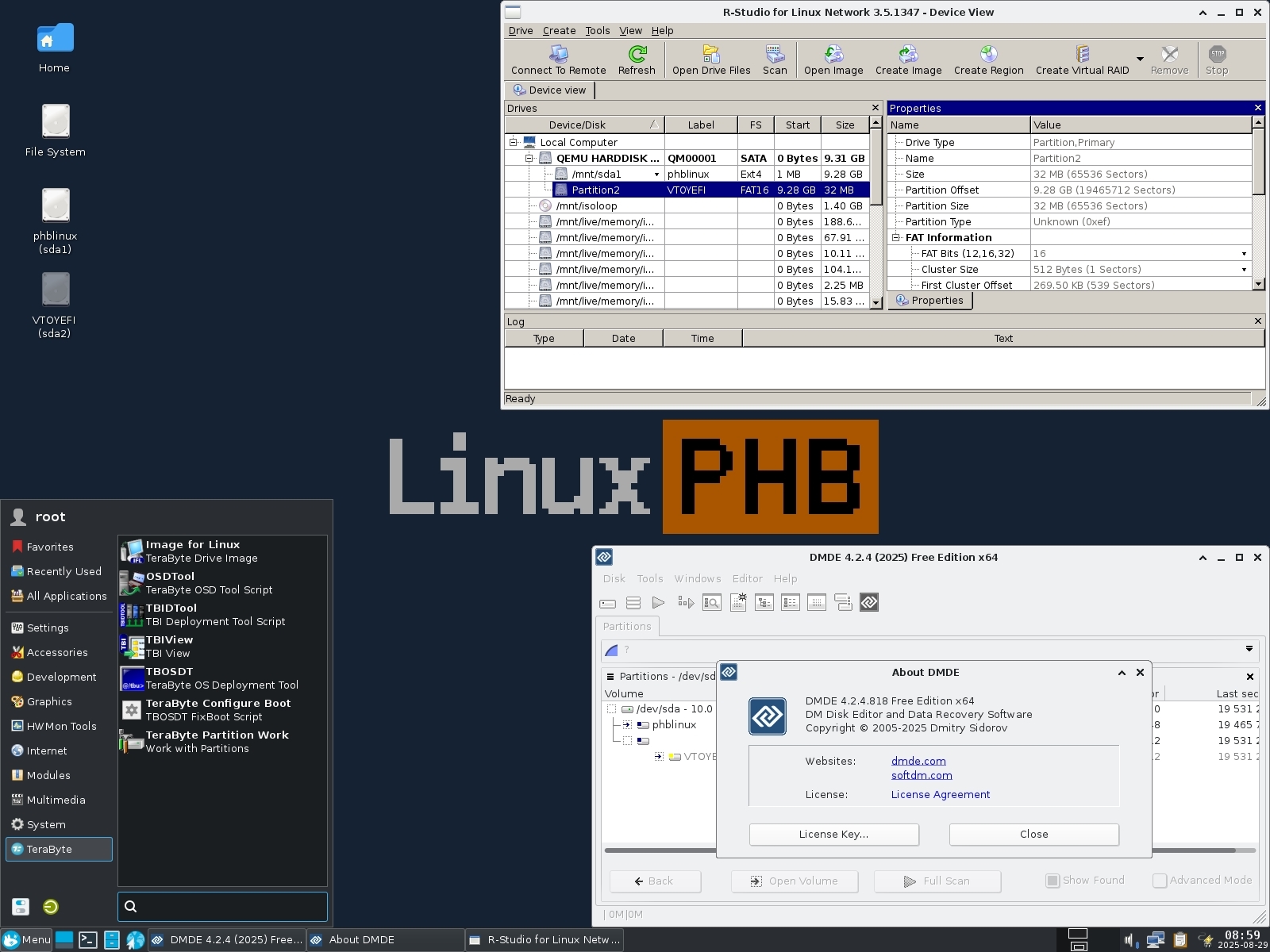Open the Tools menu in R-Studio
The height and width of the screenshot is (952, 1270).
coord(598,31)
